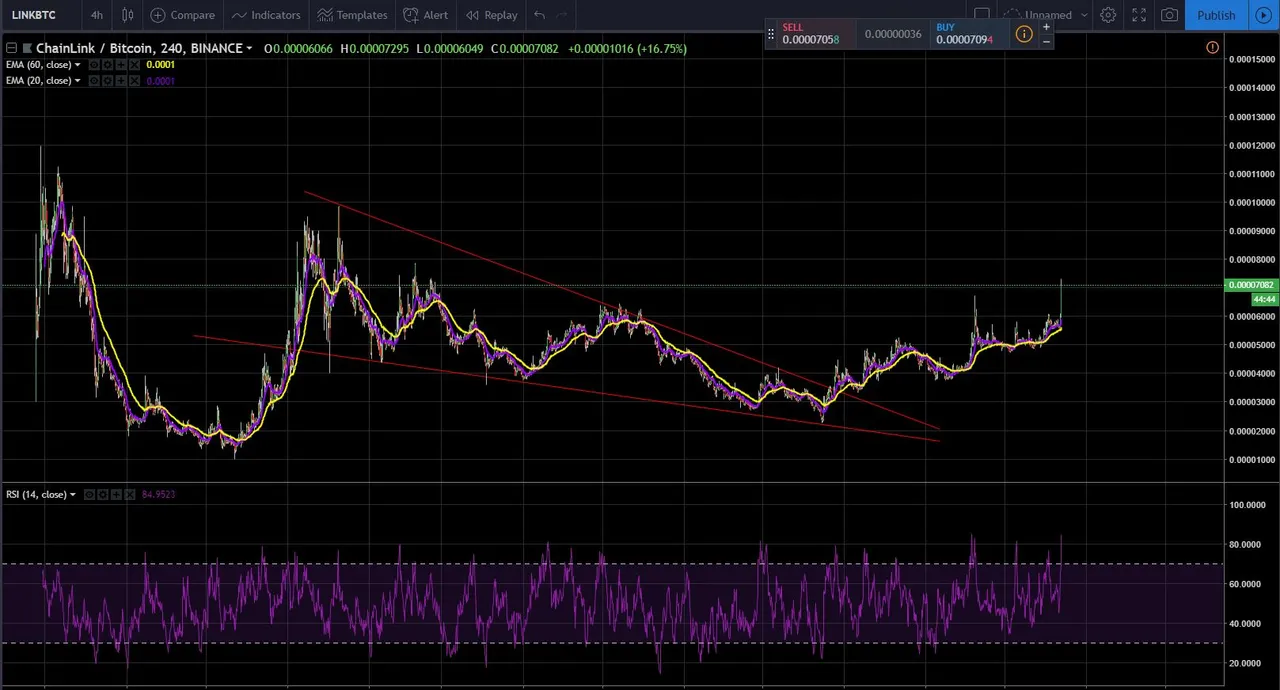Screen dimensions: 1280x690
Task: Click the play icon beside Publish
Action: point(1263,15)
